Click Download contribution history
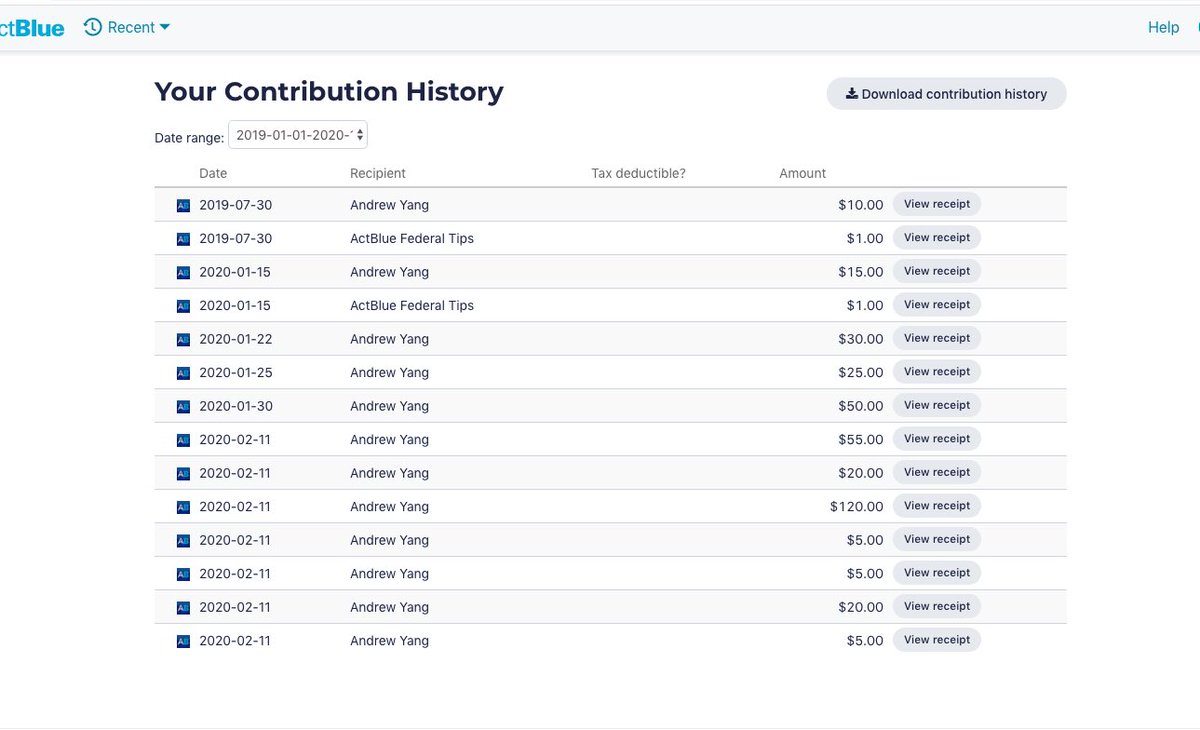Viewport: 1200px width, 730px height. click(x=946, y=93)
